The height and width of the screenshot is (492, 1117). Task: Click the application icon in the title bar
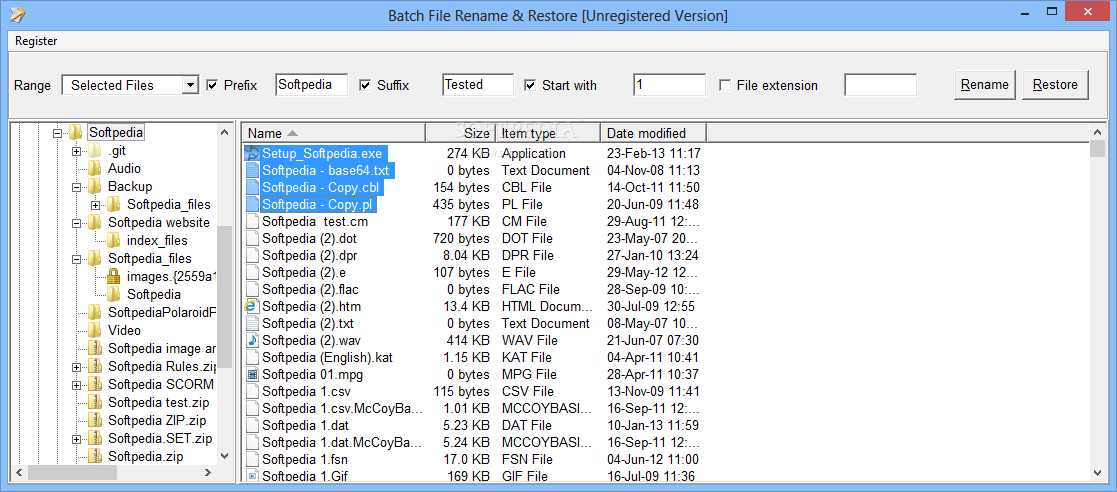pyautogui.click(x=19, y=15)
